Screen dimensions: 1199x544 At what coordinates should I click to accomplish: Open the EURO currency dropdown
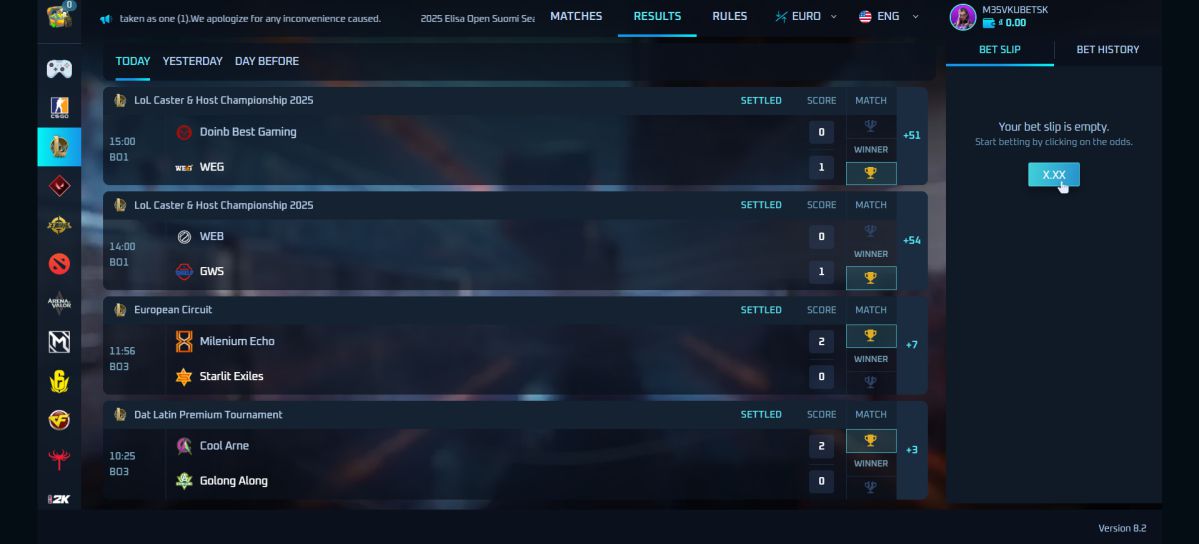pos(806,16)
